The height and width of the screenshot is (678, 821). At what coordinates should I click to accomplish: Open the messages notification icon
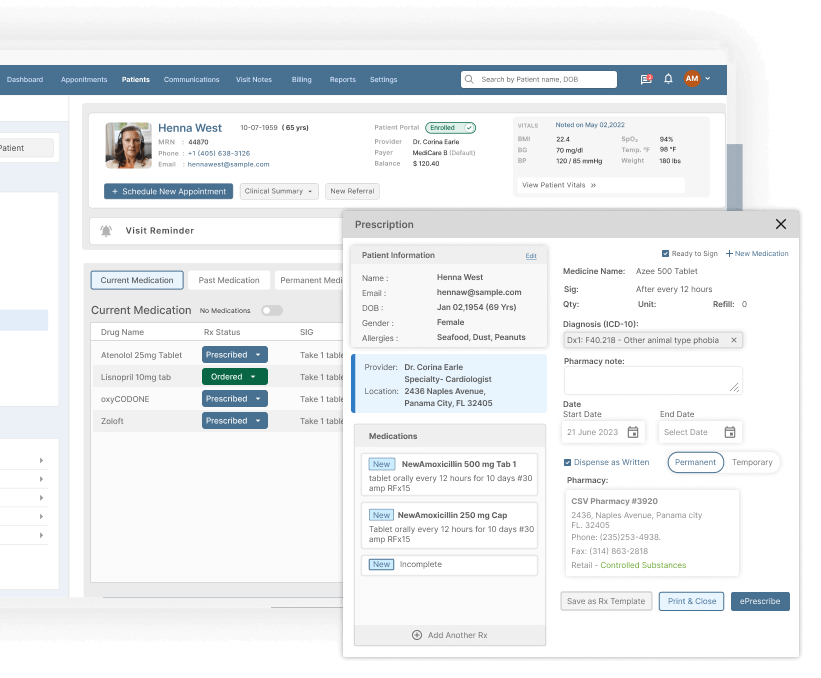pyautogui.click(x=647, y=78)
